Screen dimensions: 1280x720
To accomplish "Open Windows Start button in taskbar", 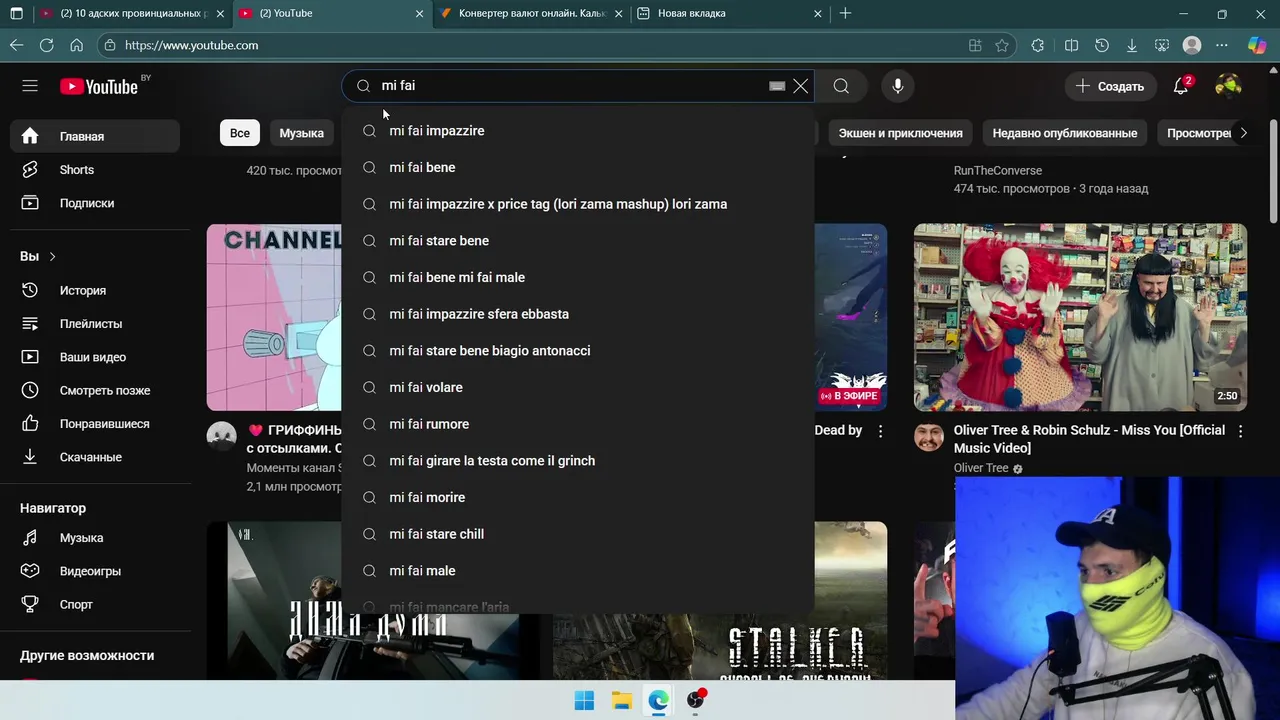I will pos(584,700).
